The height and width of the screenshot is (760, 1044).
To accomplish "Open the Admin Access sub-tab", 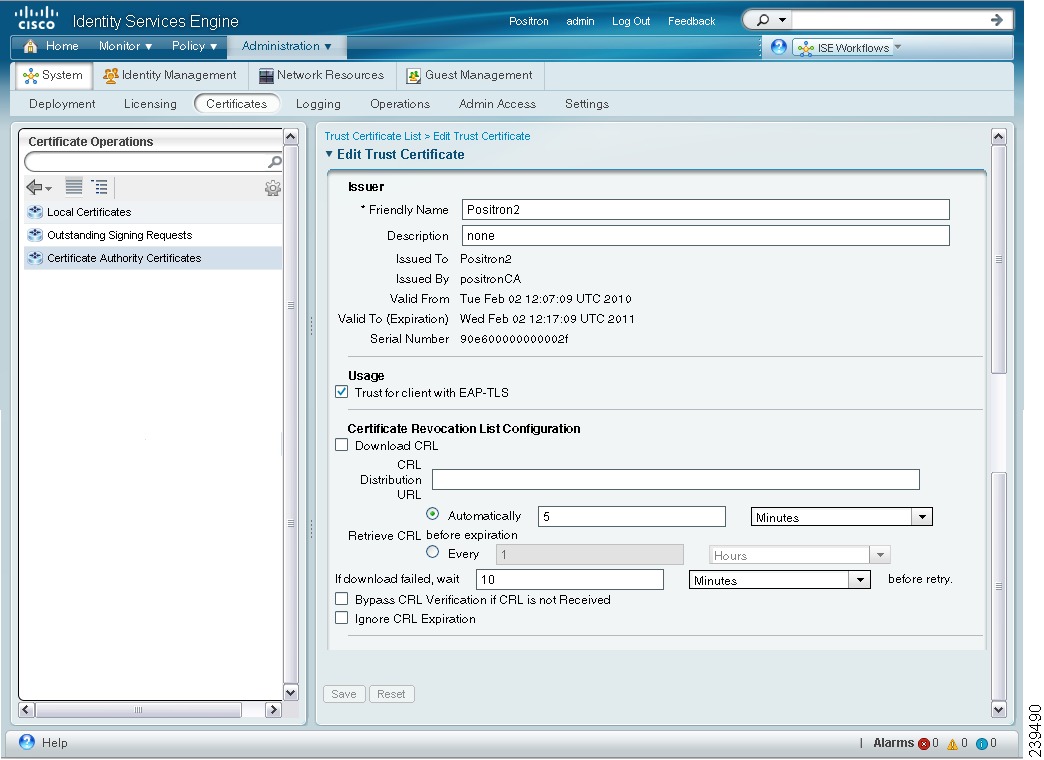I will pyautogui.click(x=497, y=104).
